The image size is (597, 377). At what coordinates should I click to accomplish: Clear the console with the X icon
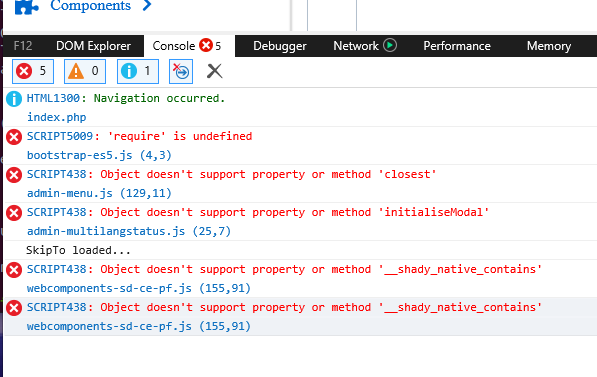coord(214,71)
